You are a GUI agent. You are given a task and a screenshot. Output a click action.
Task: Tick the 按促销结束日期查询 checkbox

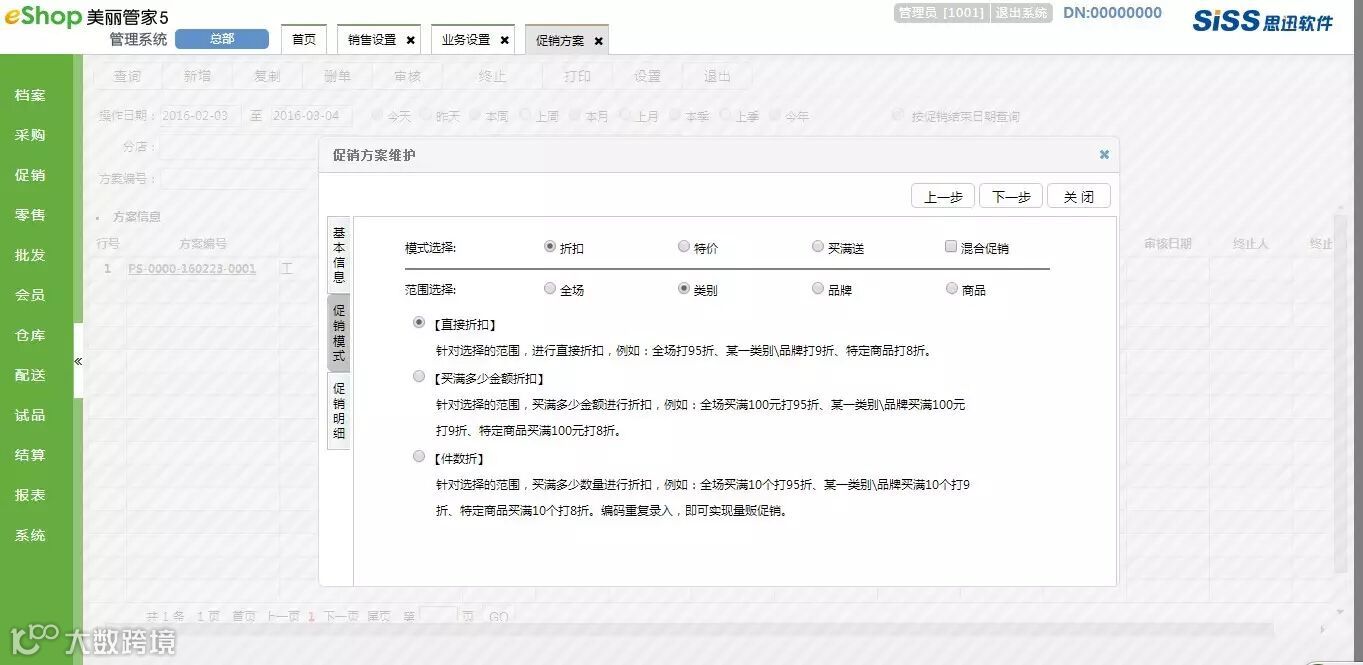pyautogui.click(x=898, y=115)
